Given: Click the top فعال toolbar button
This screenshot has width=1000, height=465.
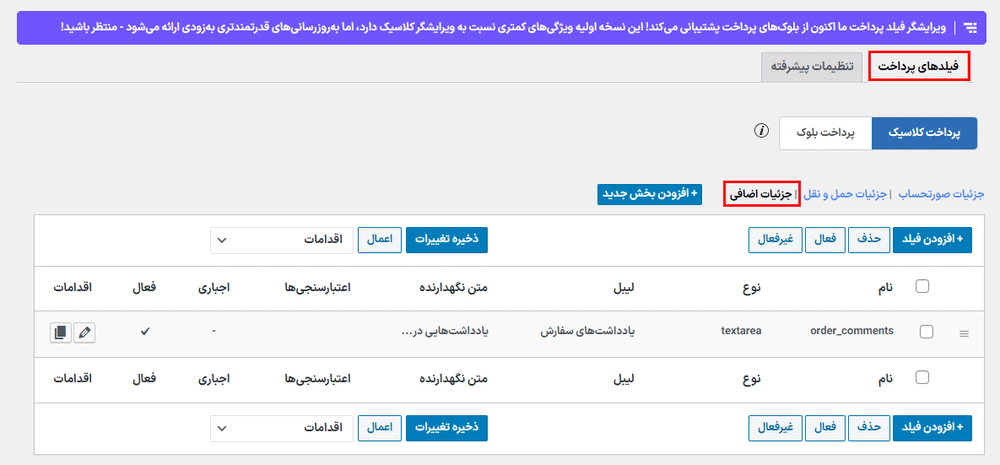Looking at the screenshot, I should pyautogui.click(x=825, y=240).
